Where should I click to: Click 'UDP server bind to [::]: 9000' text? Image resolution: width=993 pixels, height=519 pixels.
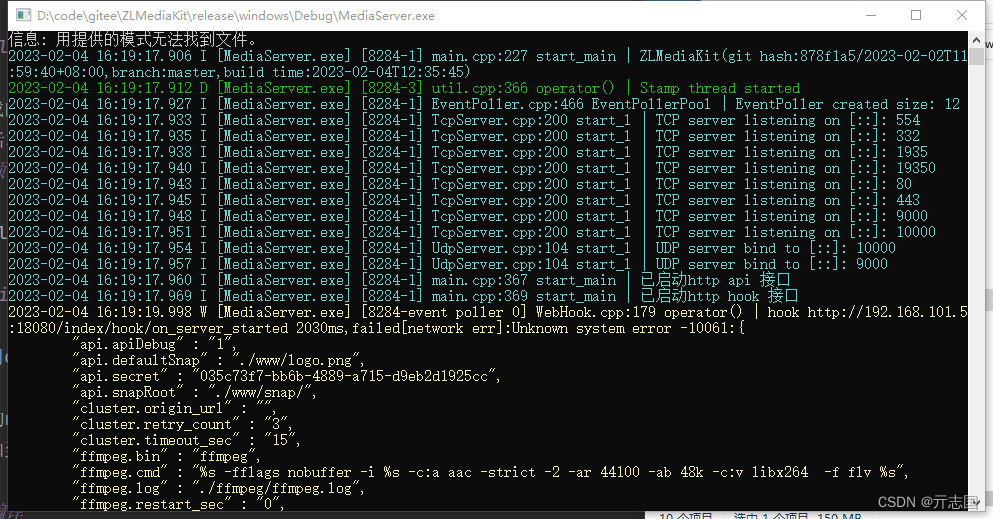pyautogui.click(x=771, y=264)
